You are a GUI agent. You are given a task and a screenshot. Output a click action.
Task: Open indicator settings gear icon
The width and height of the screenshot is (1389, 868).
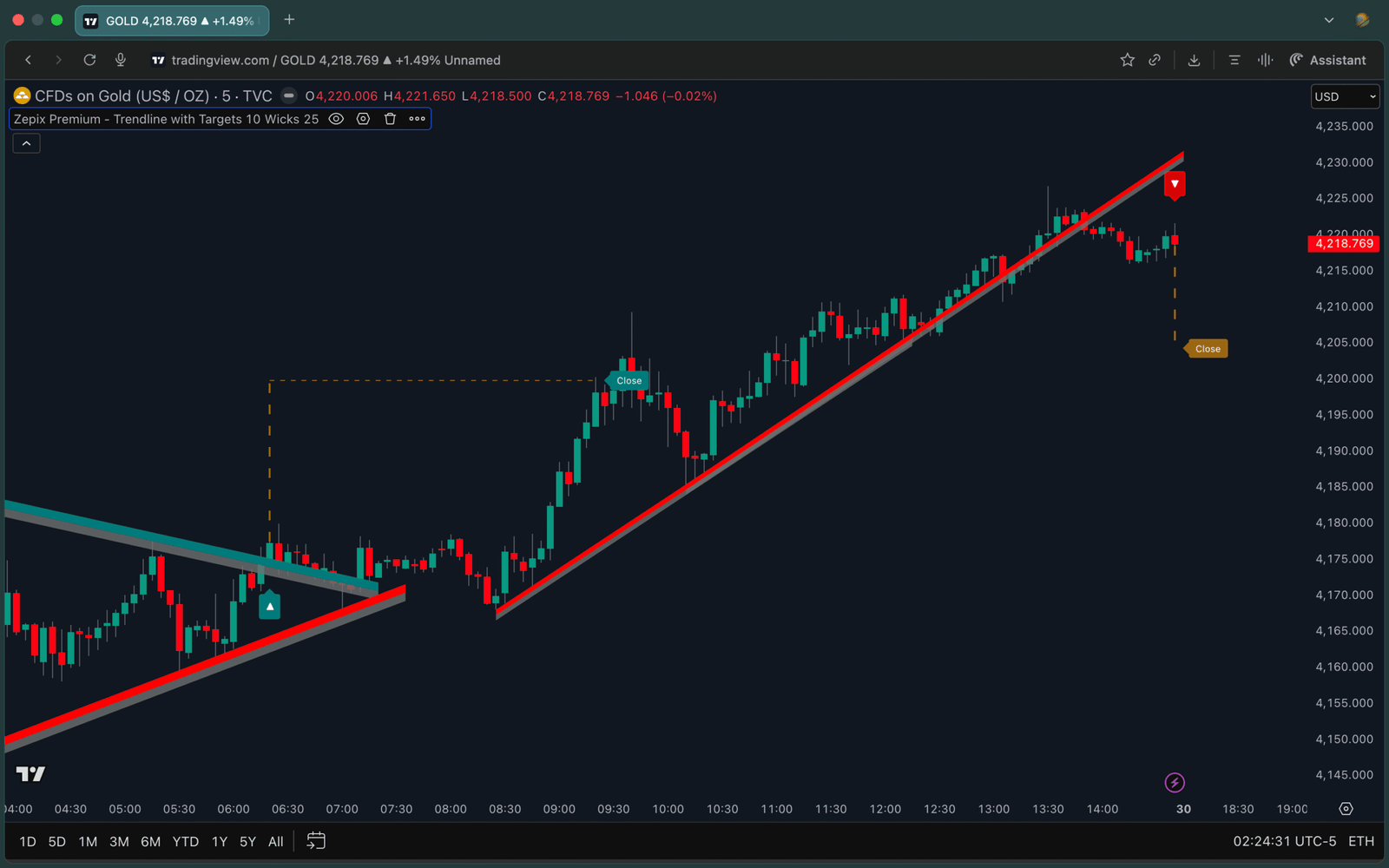(x=363, y=119)
